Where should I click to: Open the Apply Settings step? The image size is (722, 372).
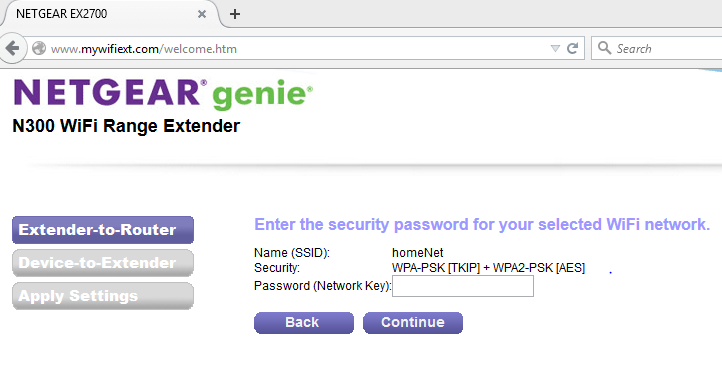[103, 296]
